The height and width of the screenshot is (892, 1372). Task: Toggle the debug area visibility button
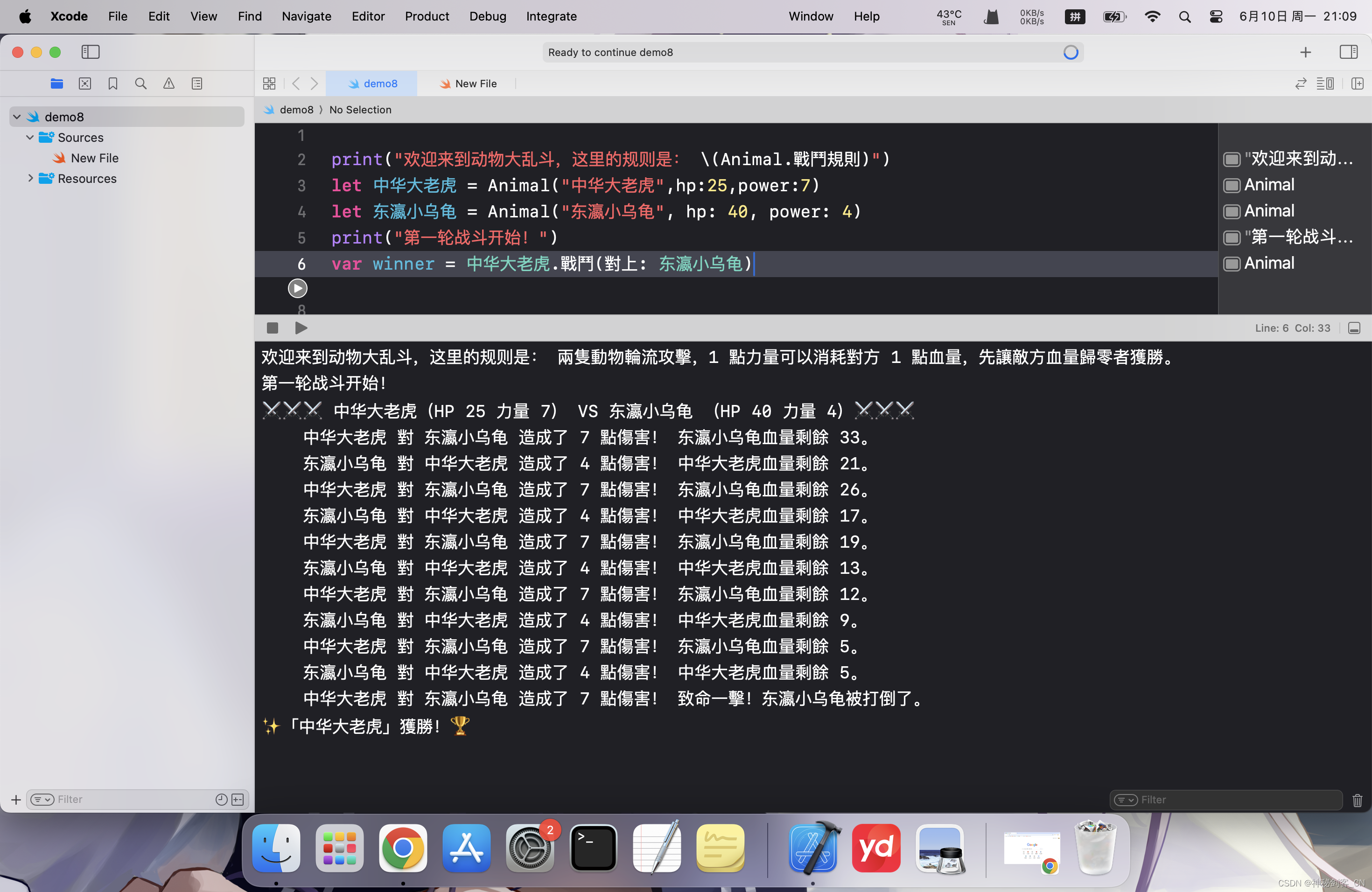point(1354,328)
